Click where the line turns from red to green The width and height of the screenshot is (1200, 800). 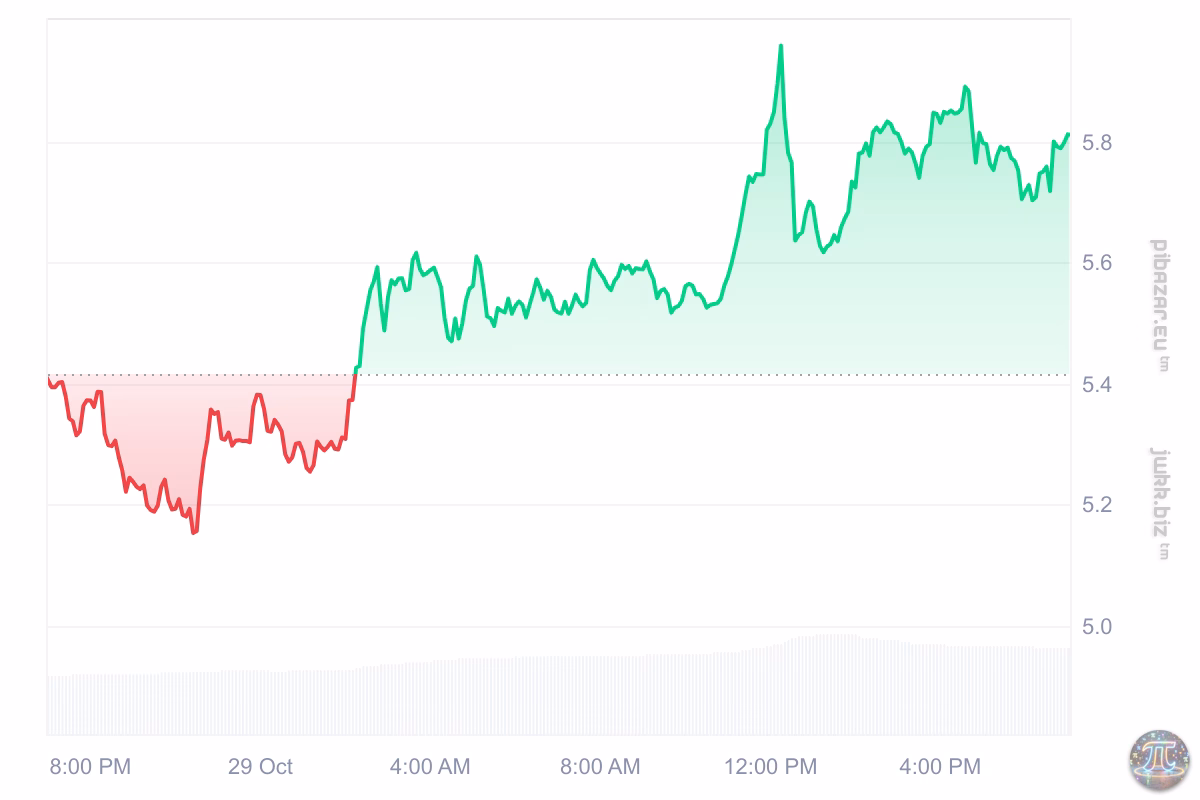click(356, 375)
